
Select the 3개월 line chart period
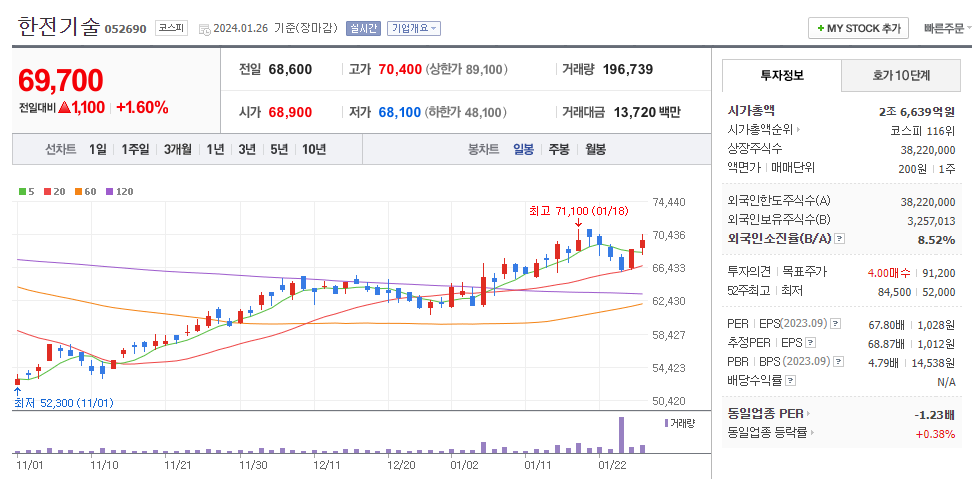click(x=178, y=149)
